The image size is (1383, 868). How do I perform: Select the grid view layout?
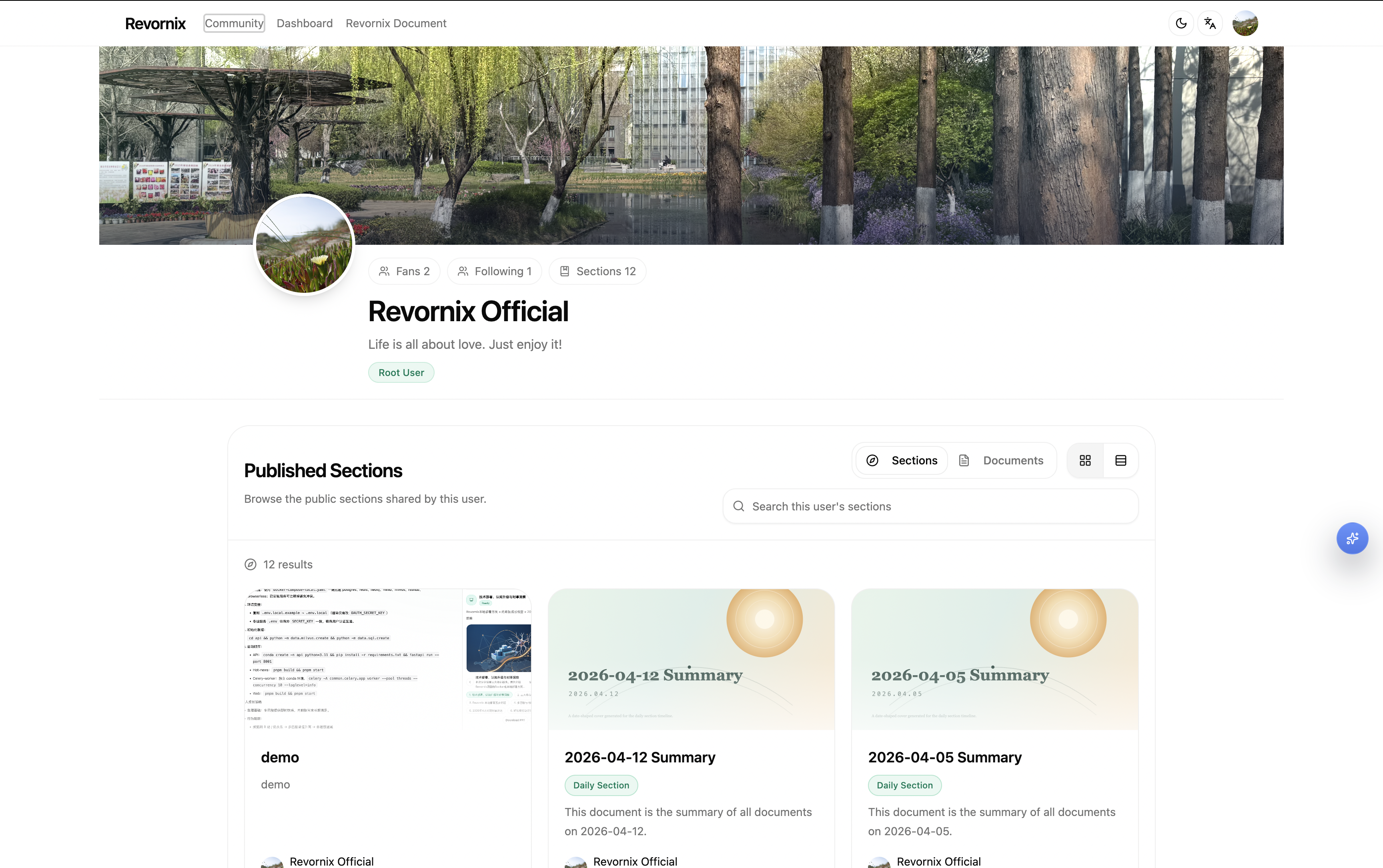1085,460
